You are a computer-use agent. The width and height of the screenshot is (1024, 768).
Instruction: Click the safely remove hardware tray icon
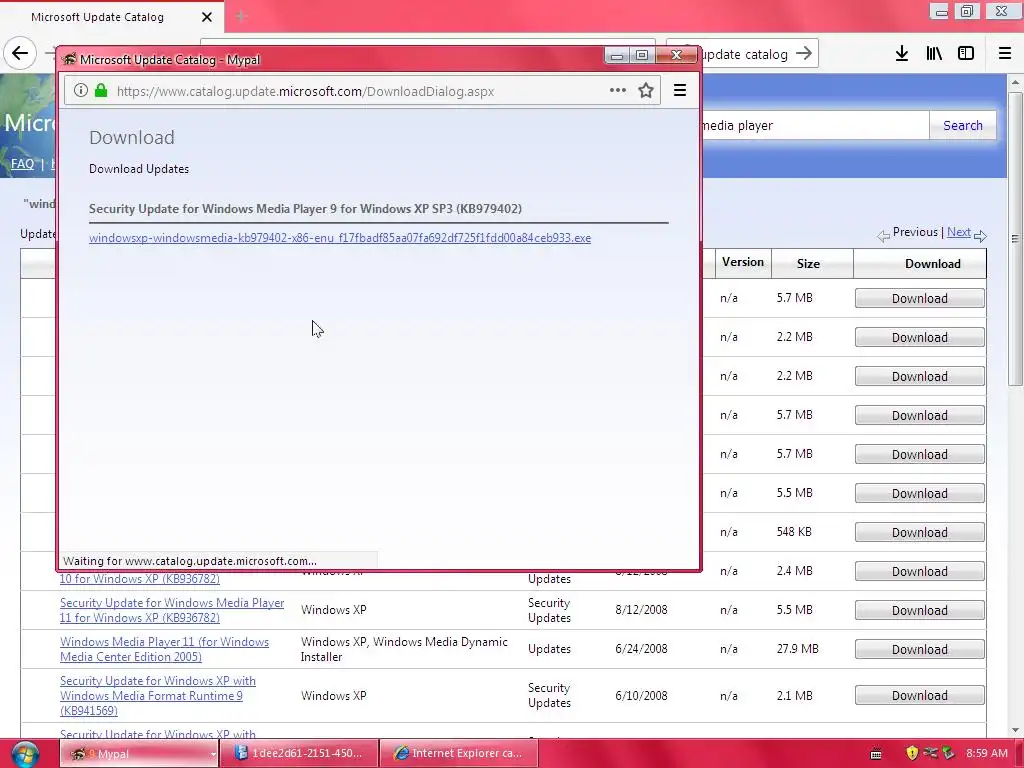(x=948, y=753)
